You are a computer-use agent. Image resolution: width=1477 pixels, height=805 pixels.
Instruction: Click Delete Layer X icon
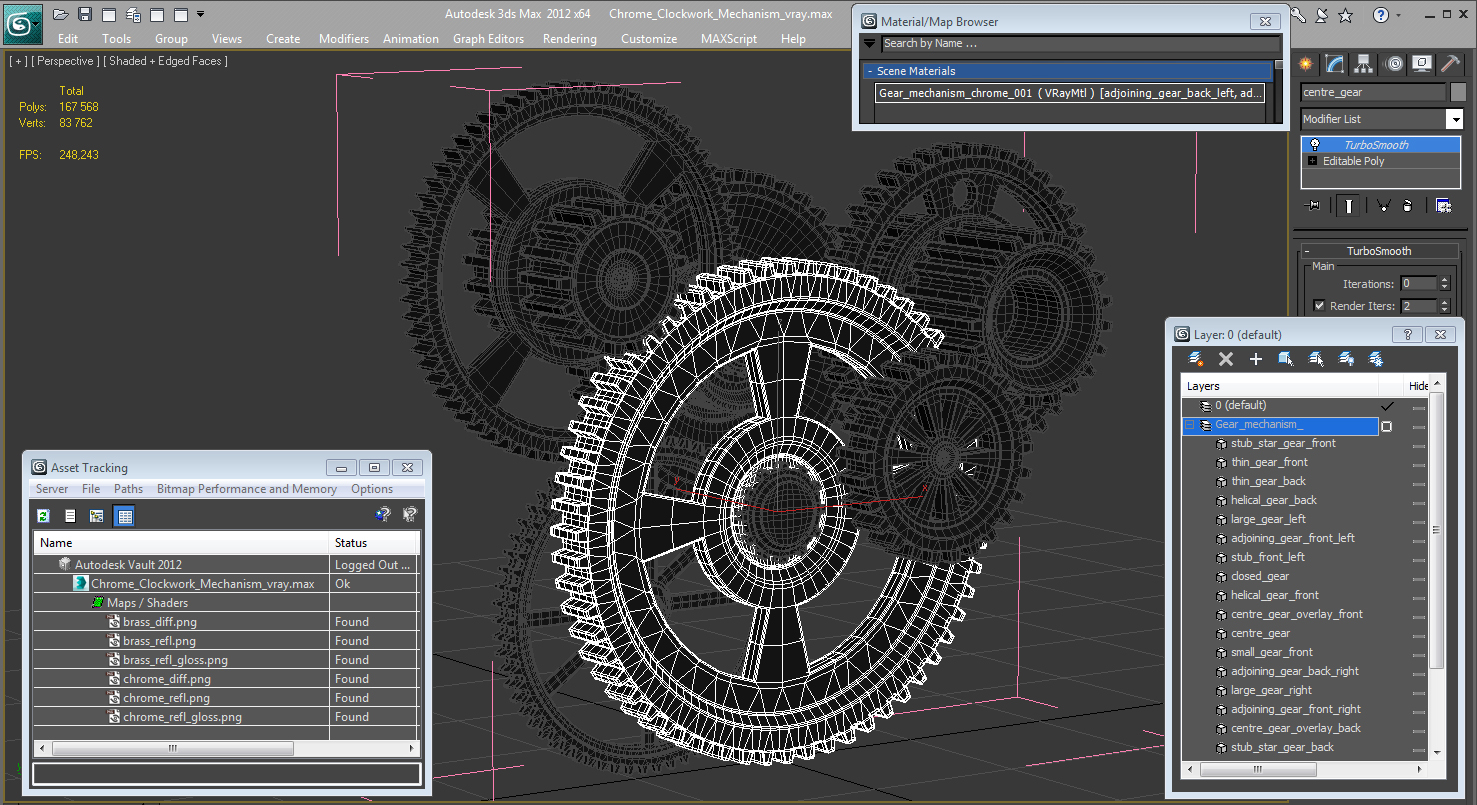(1226, 359)
